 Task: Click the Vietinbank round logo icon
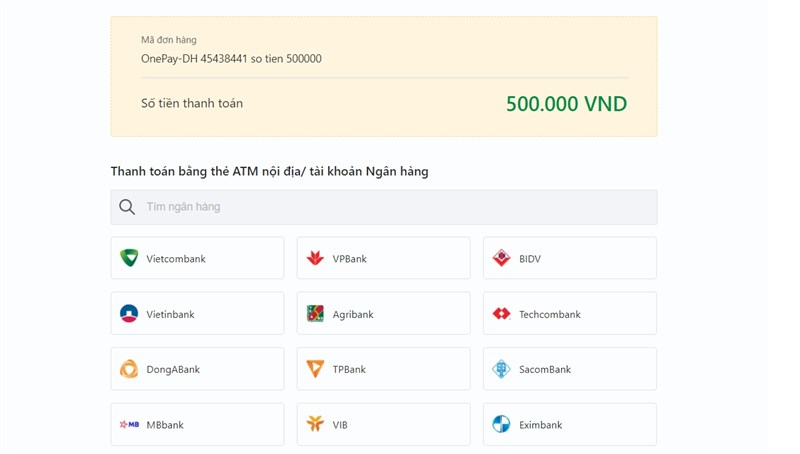click(x=129, y=314)
